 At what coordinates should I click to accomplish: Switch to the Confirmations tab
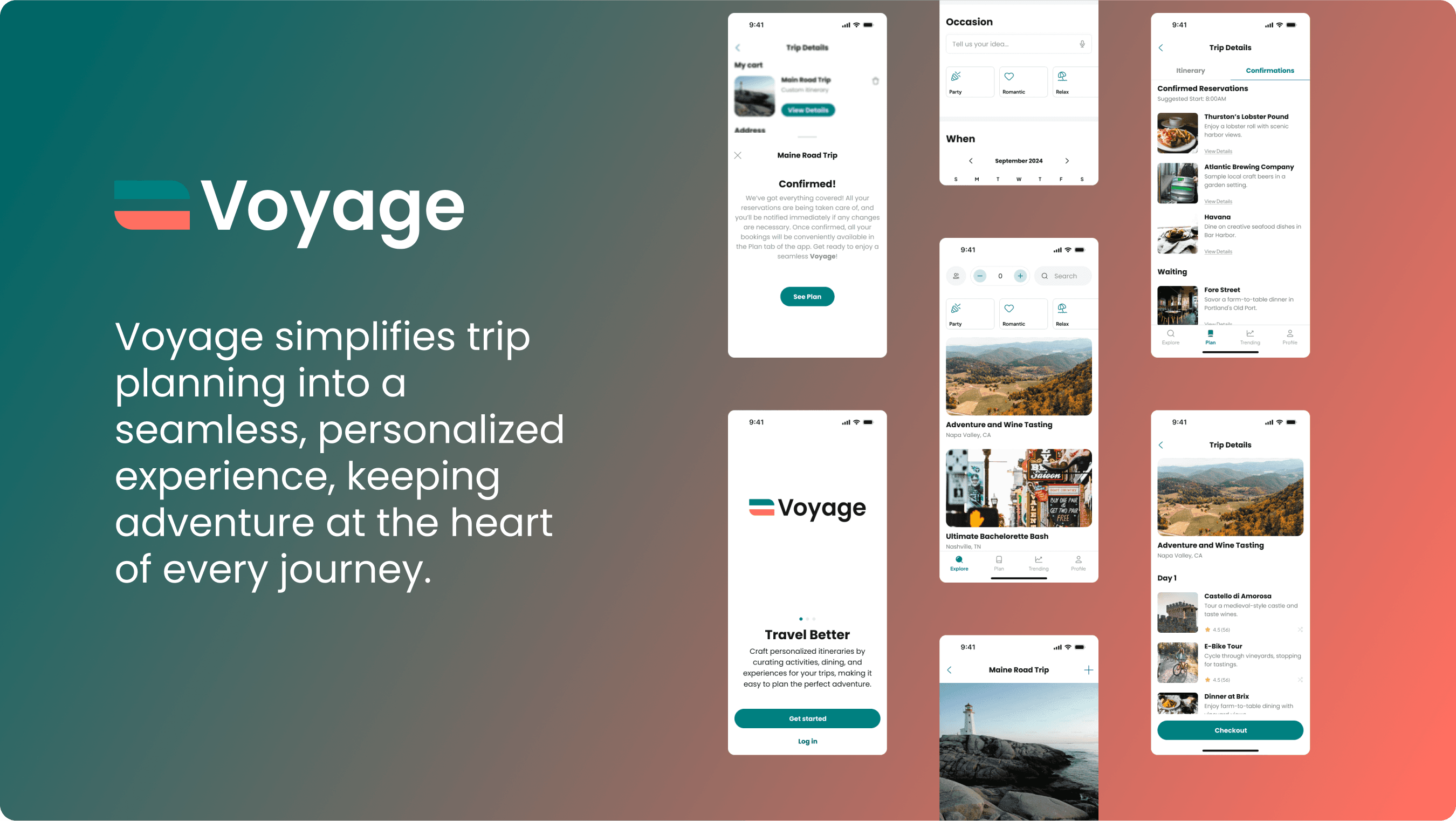[x=1268, y=70]
